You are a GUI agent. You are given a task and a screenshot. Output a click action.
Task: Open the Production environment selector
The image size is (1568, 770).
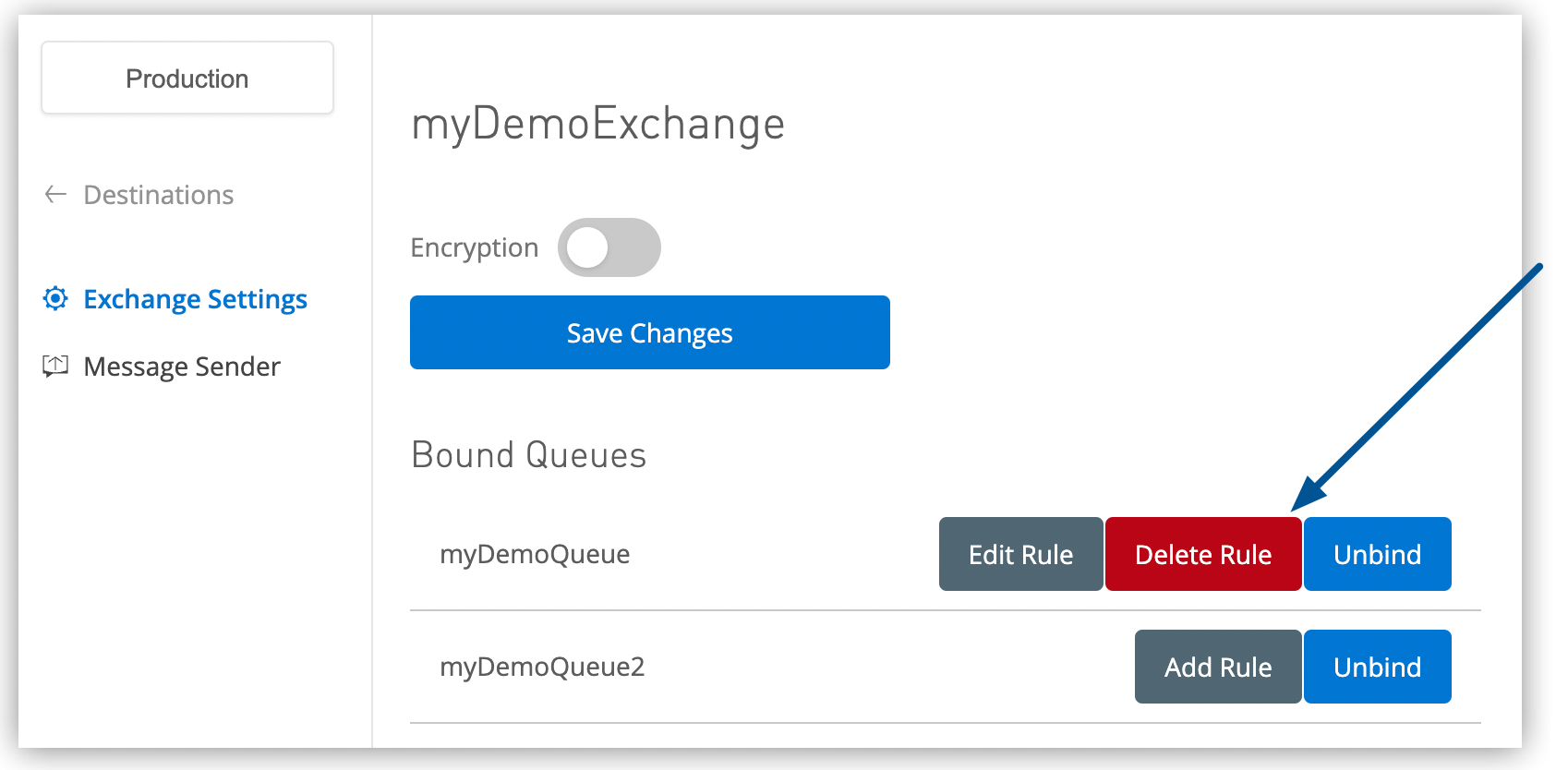click(x=187, y=78)
